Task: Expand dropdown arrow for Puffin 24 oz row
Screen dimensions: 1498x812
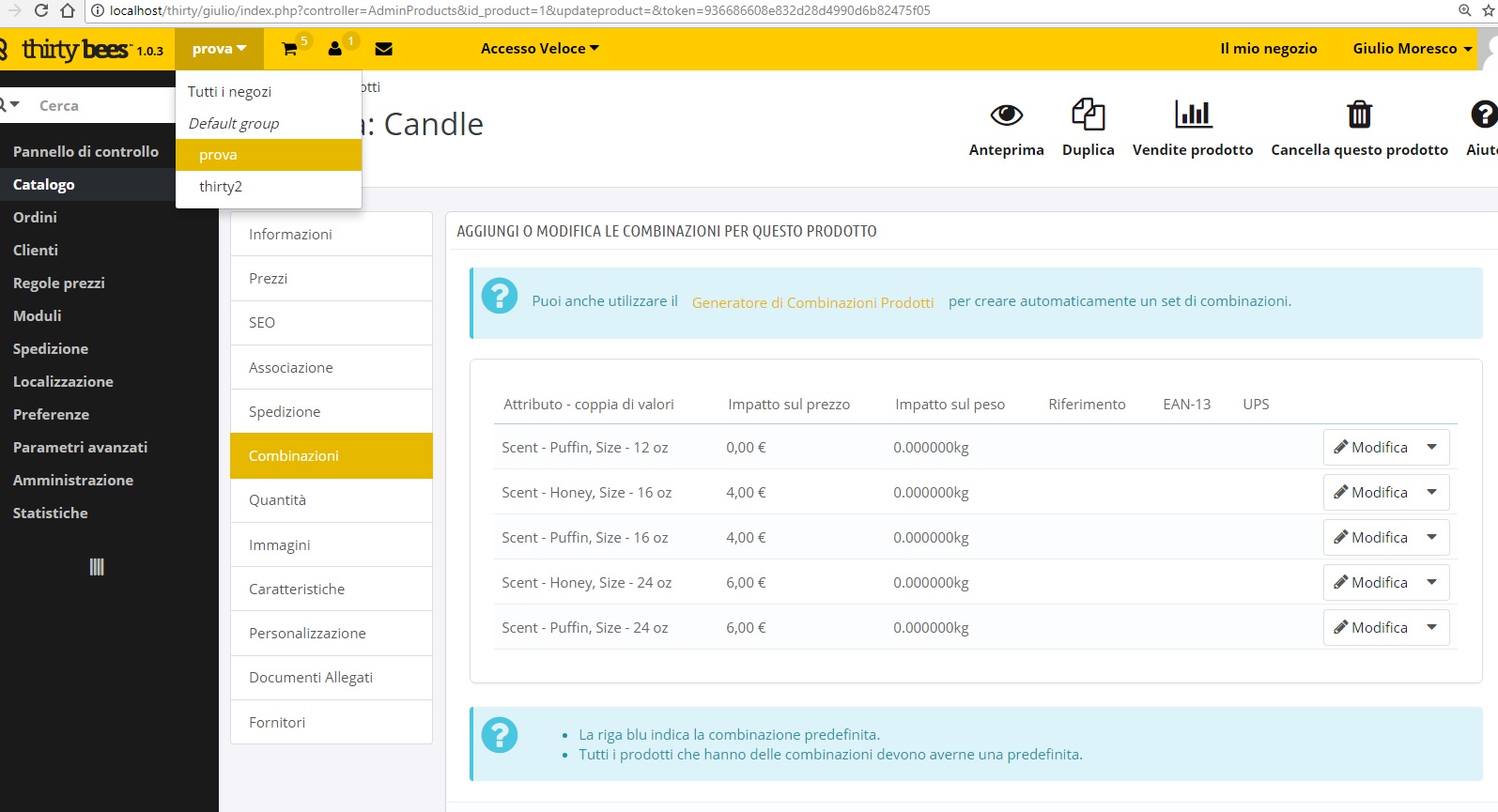Action: point(1431,627)
